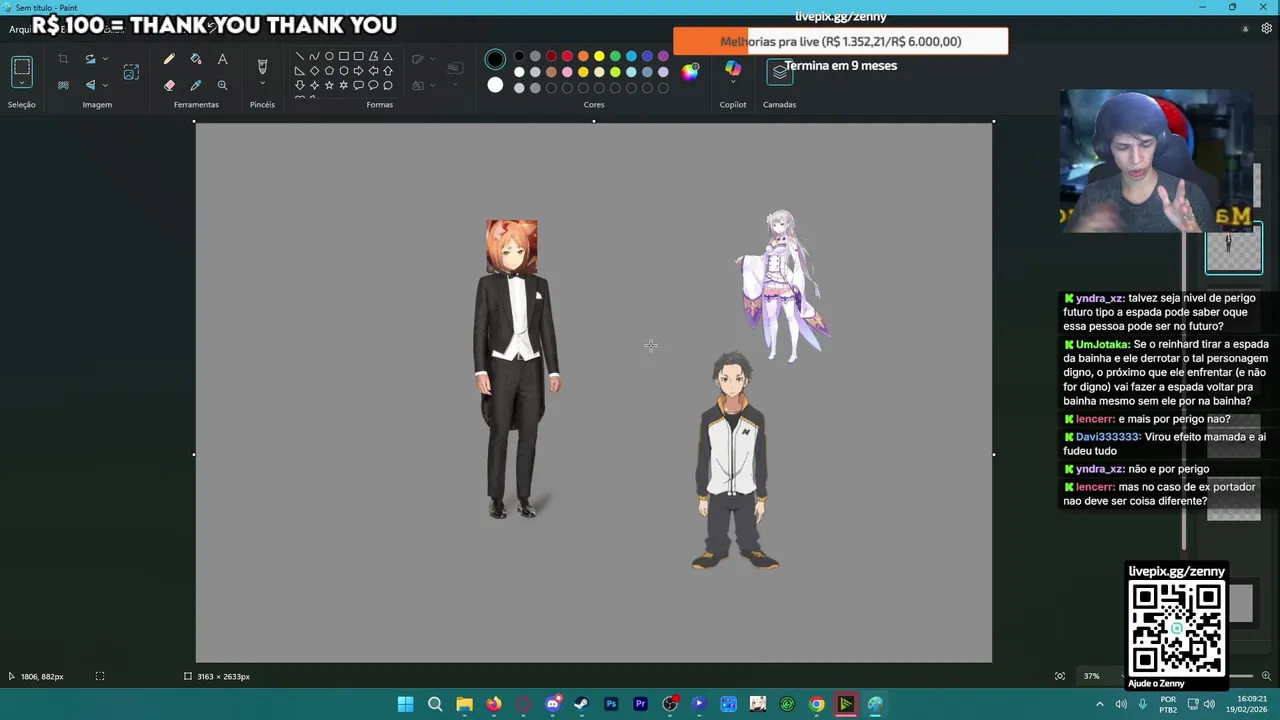Open Discord from taskbar
The width and height of the screenshot is (1280, 720).
(552, 704)
